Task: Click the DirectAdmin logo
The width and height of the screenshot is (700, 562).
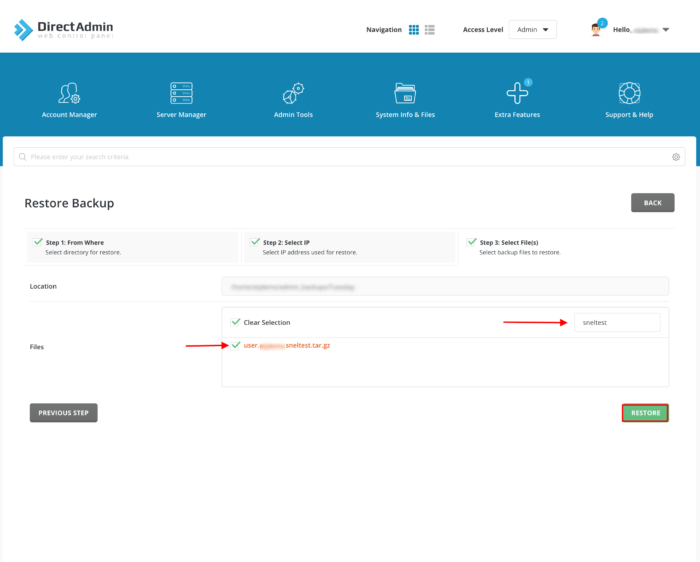Action: click(x=63, y=30)
